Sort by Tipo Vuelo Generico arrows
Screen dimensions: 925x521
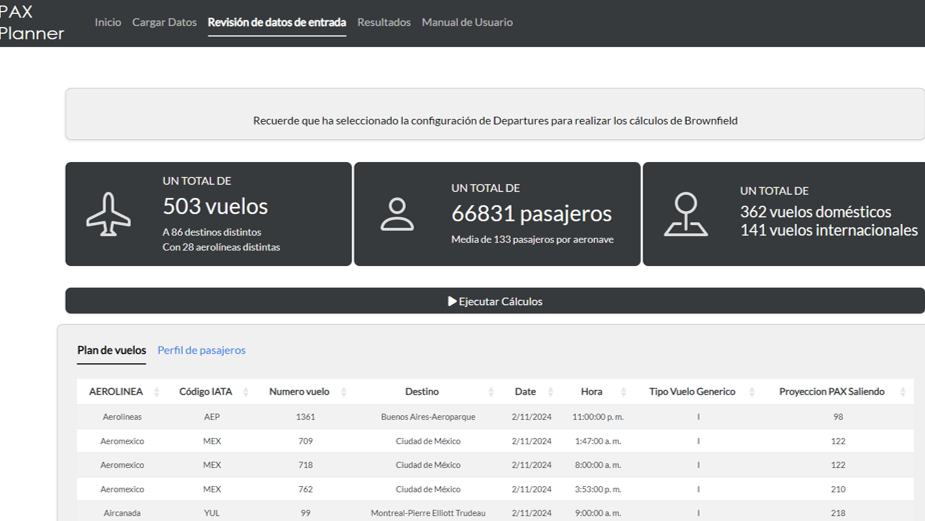pyautogui.click(x=752, y=392)
